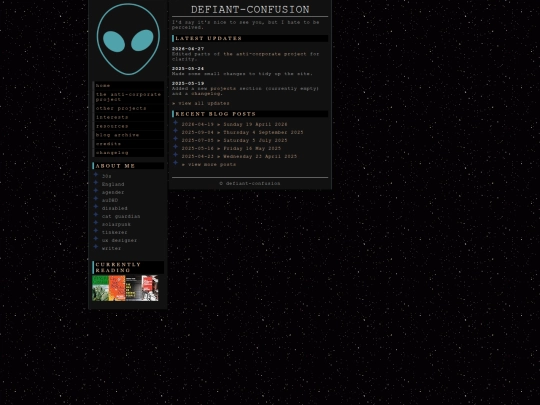
Task: Follow the 'view all updates' link
Action: tap(201, 103)
